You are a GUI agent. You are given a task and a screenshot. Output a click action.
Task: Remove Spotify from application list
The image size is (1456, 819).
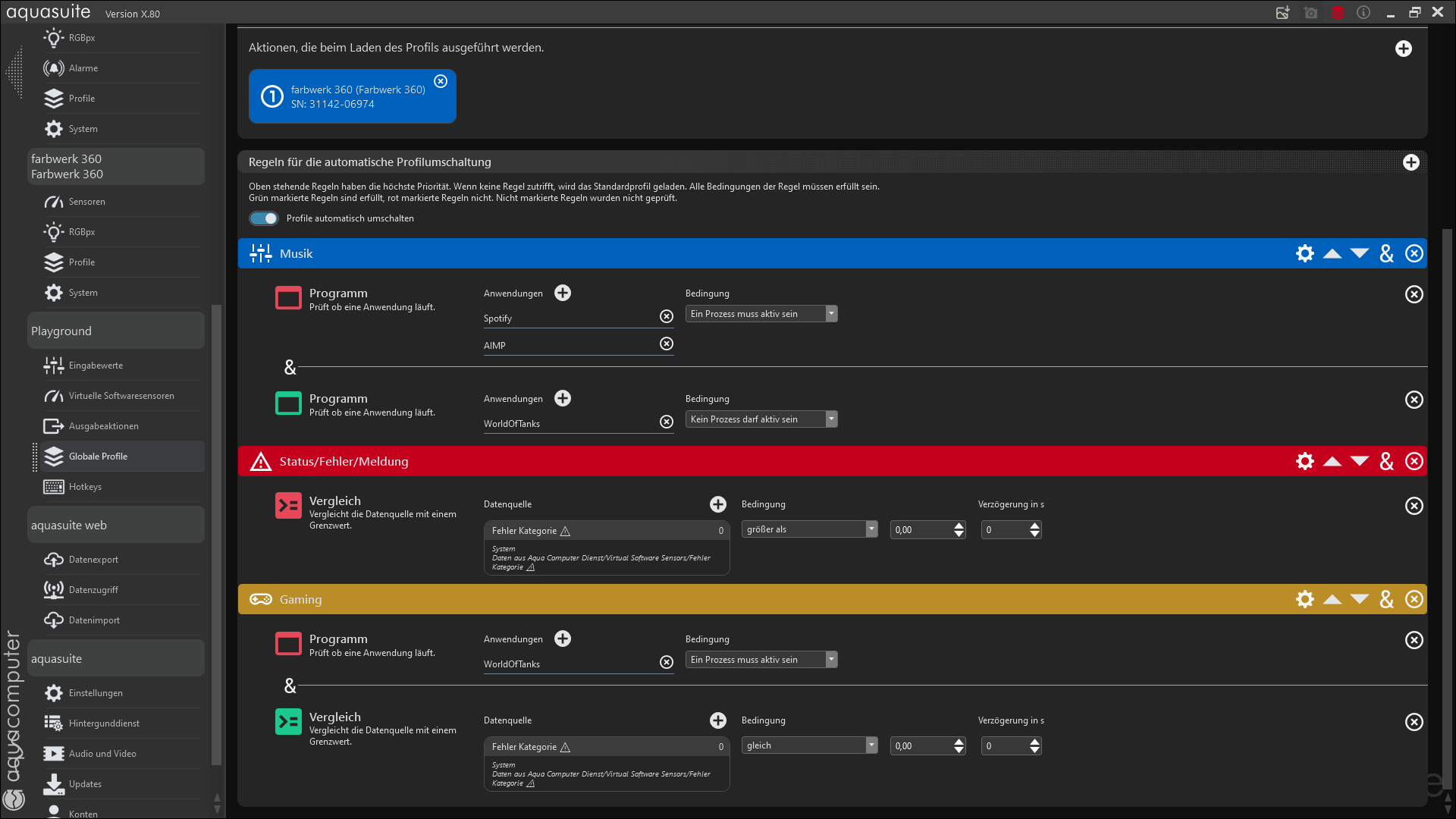tap(666, 317)
